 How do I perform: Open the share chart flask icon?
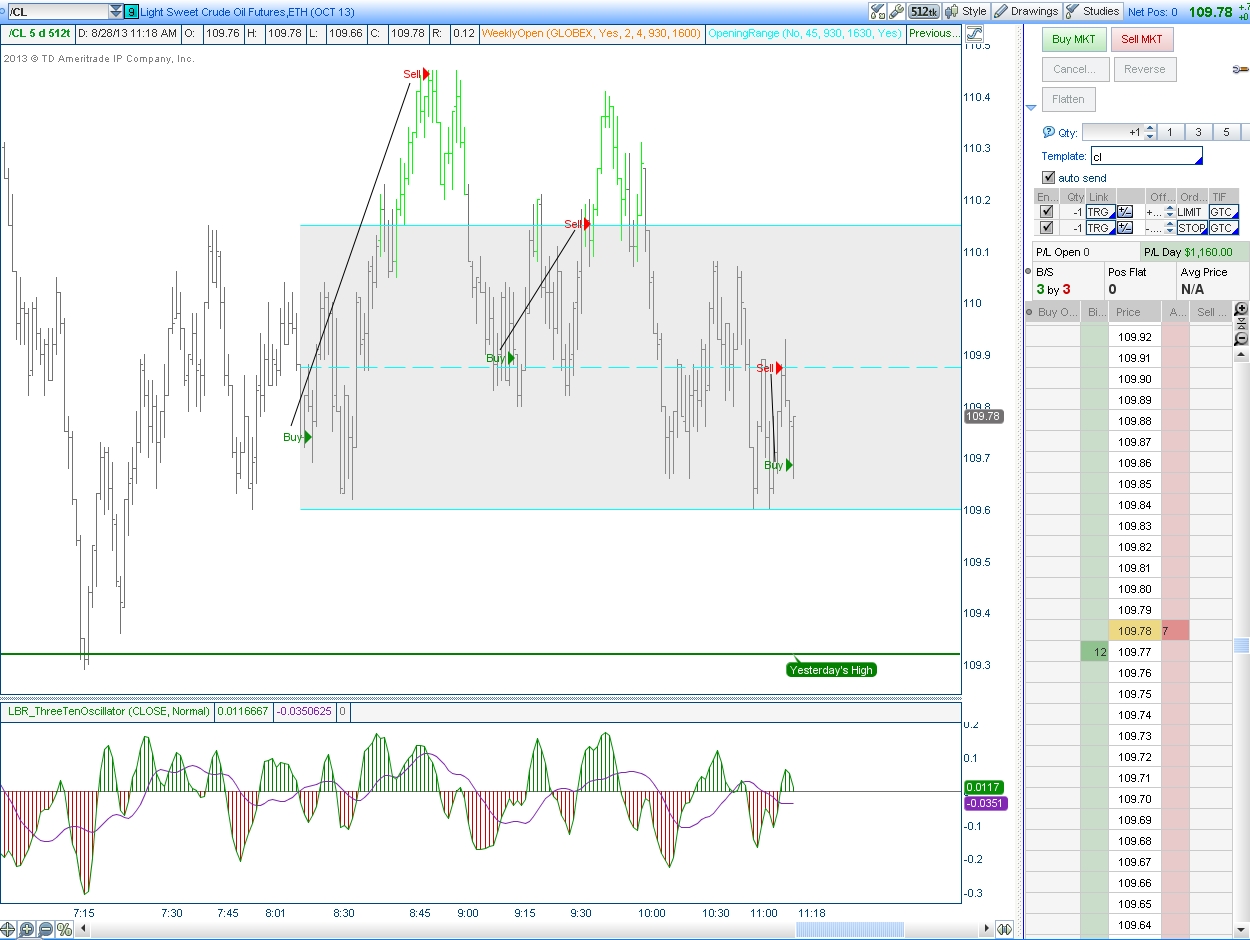877,11
